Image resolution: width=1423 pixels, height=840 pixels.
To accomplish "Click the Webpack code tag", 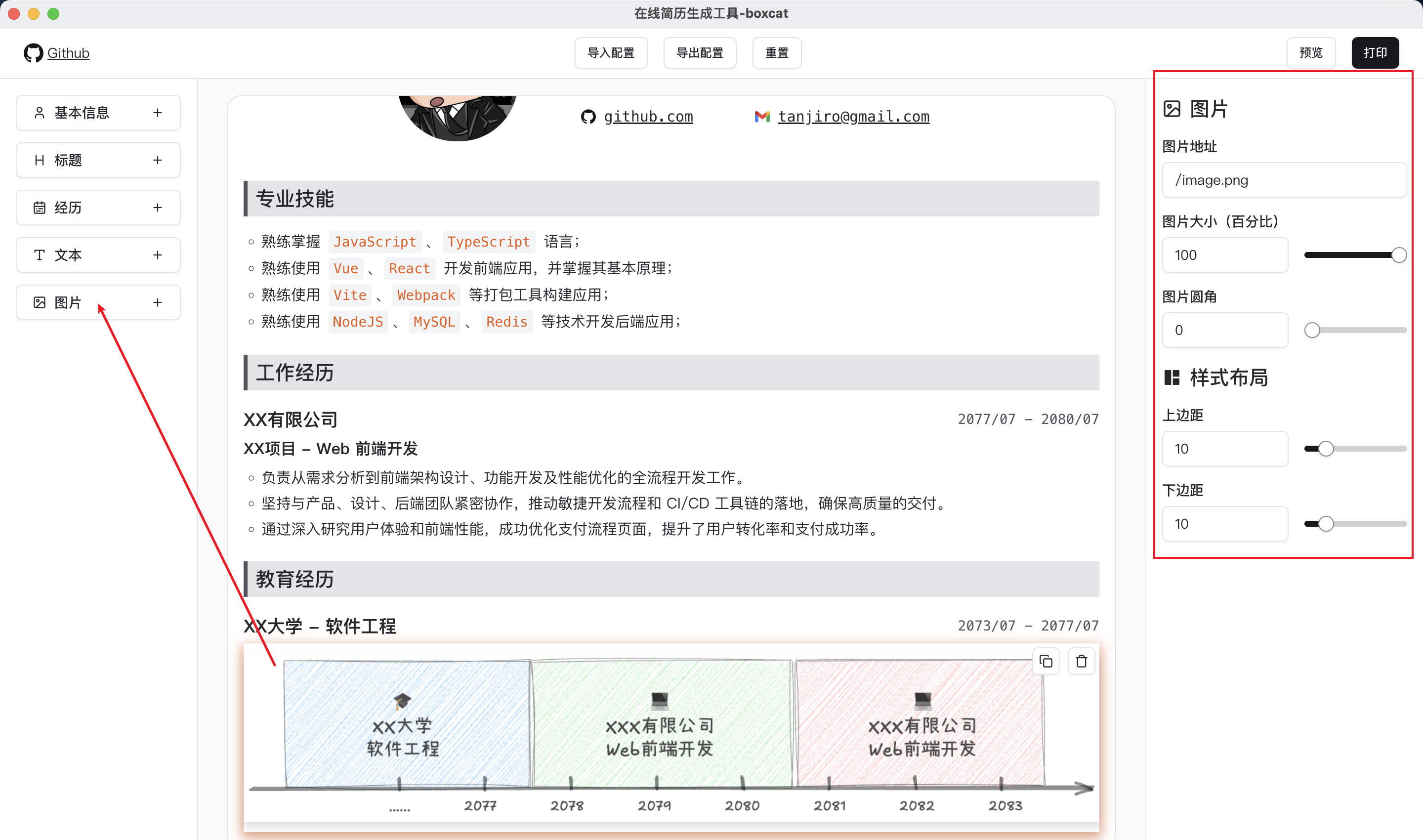I will coord(426,295).
